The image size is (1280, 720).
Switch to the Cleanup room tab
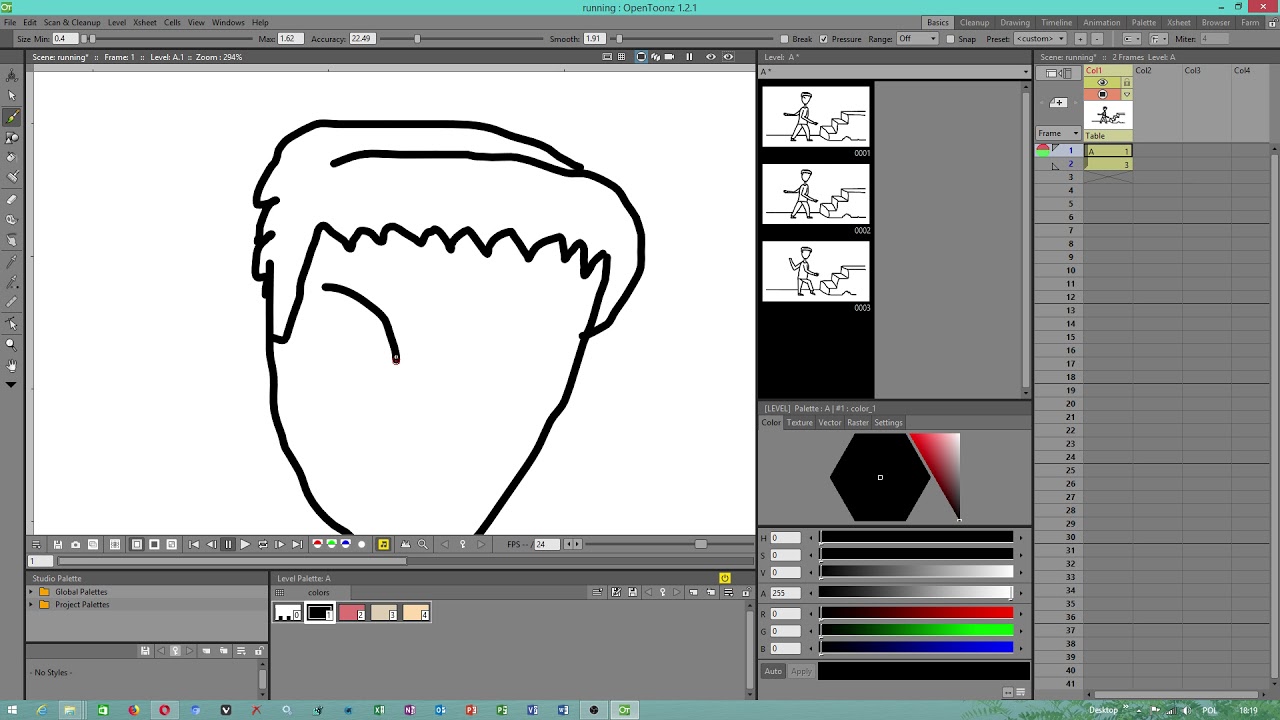point(974,22)
